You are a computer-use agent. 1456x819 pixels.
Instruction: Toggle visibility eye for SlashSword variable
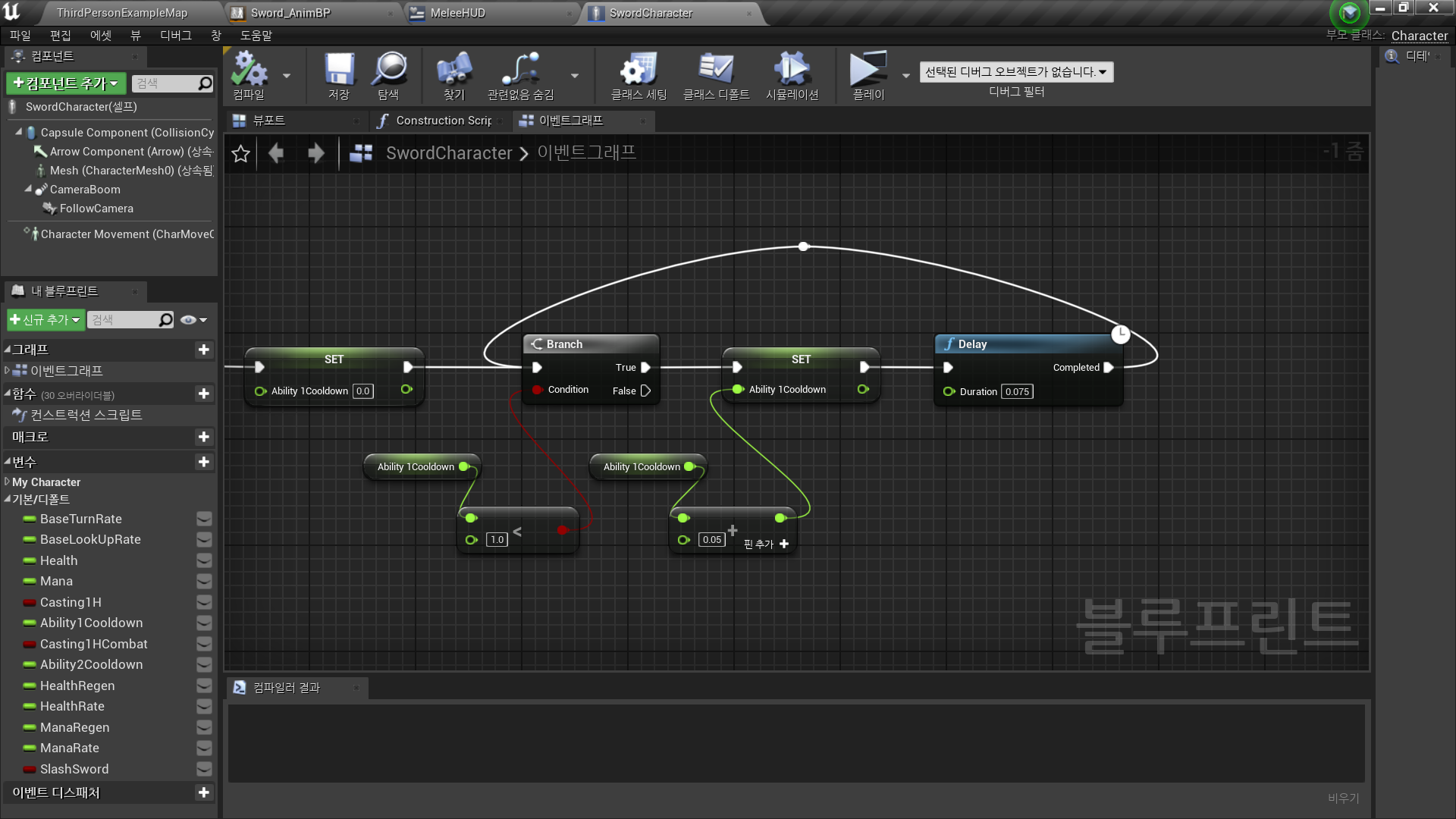coord(204,769)
